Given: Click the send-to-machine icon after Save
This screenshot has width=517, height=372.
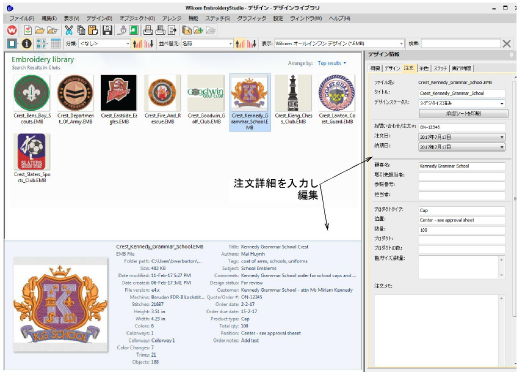Looking at the screenshot, I should coord(122,30).
